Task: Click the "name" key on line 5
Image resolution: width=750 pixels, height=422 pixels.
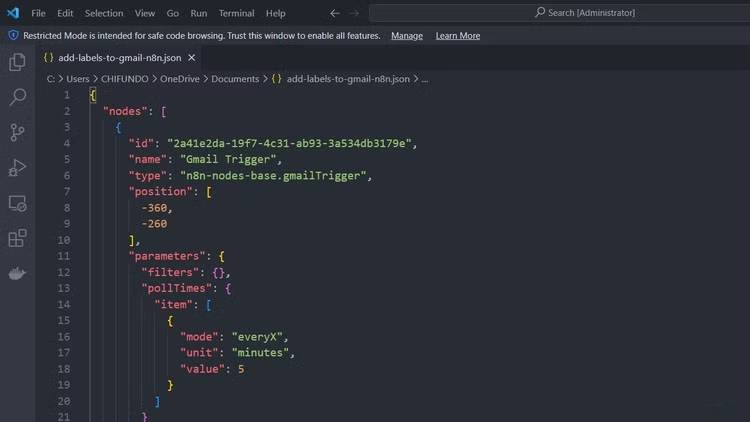Action: coord(147,159)
